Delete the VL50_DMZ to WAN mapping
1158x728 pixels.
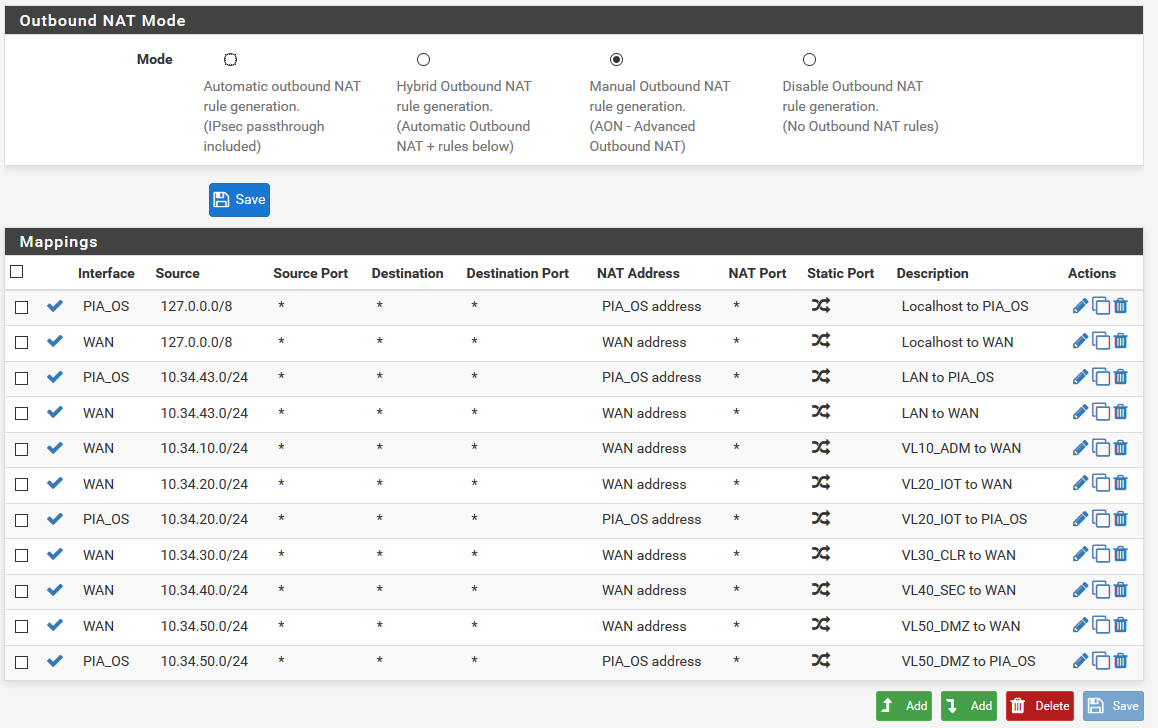(x=1121, y=626)
